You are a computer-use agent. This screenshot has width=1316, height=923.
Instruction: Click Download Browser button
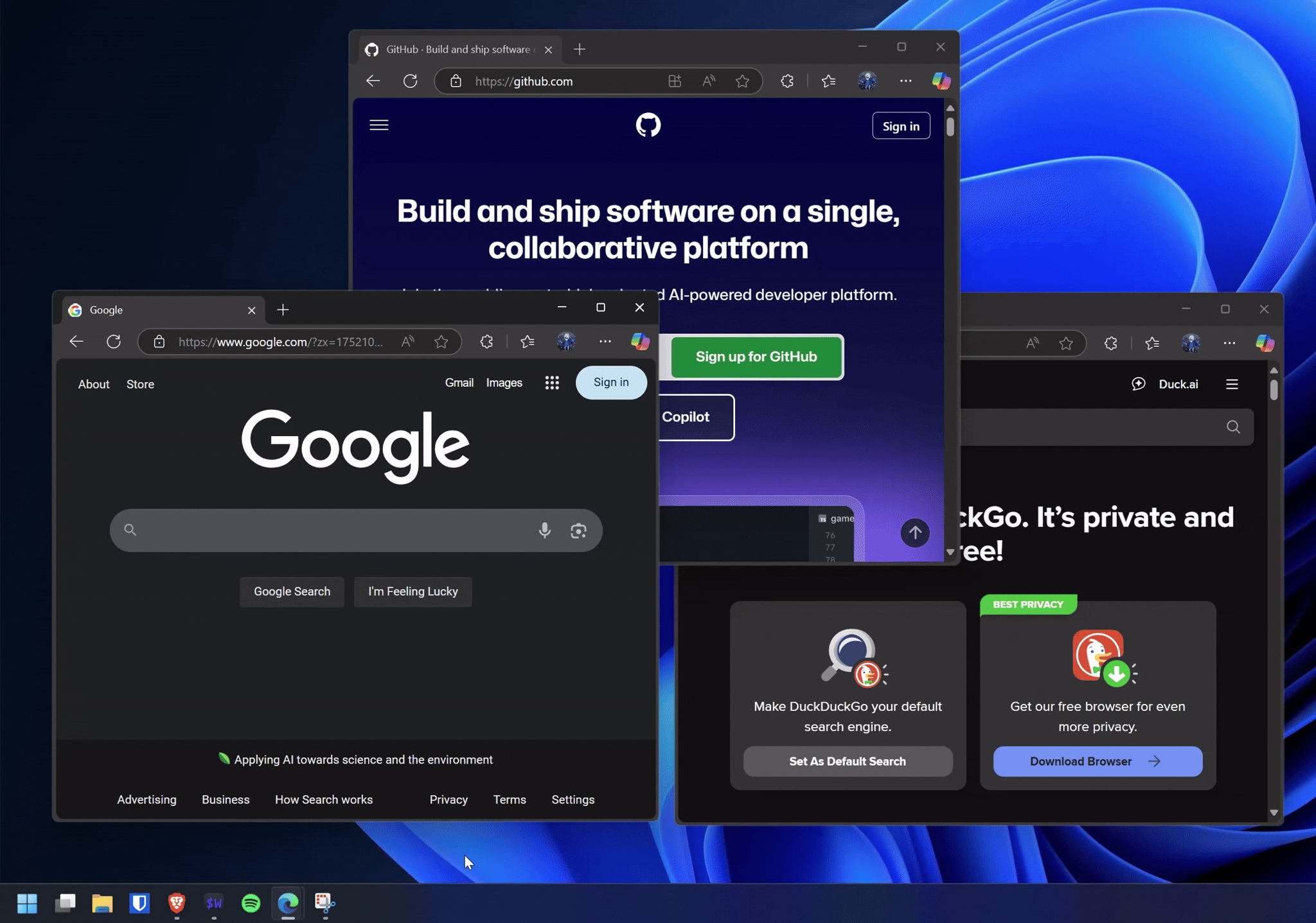[1098, 761]
